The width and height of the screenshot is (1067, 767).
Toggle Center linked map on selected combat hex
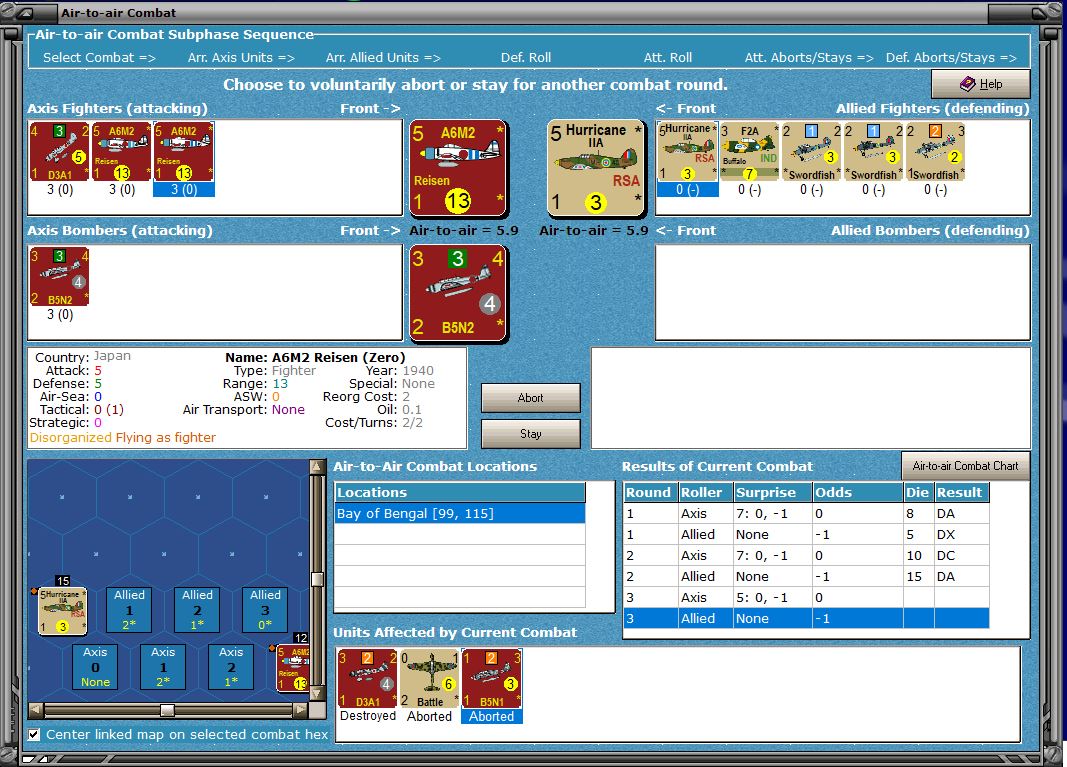[x=34, y=734]
